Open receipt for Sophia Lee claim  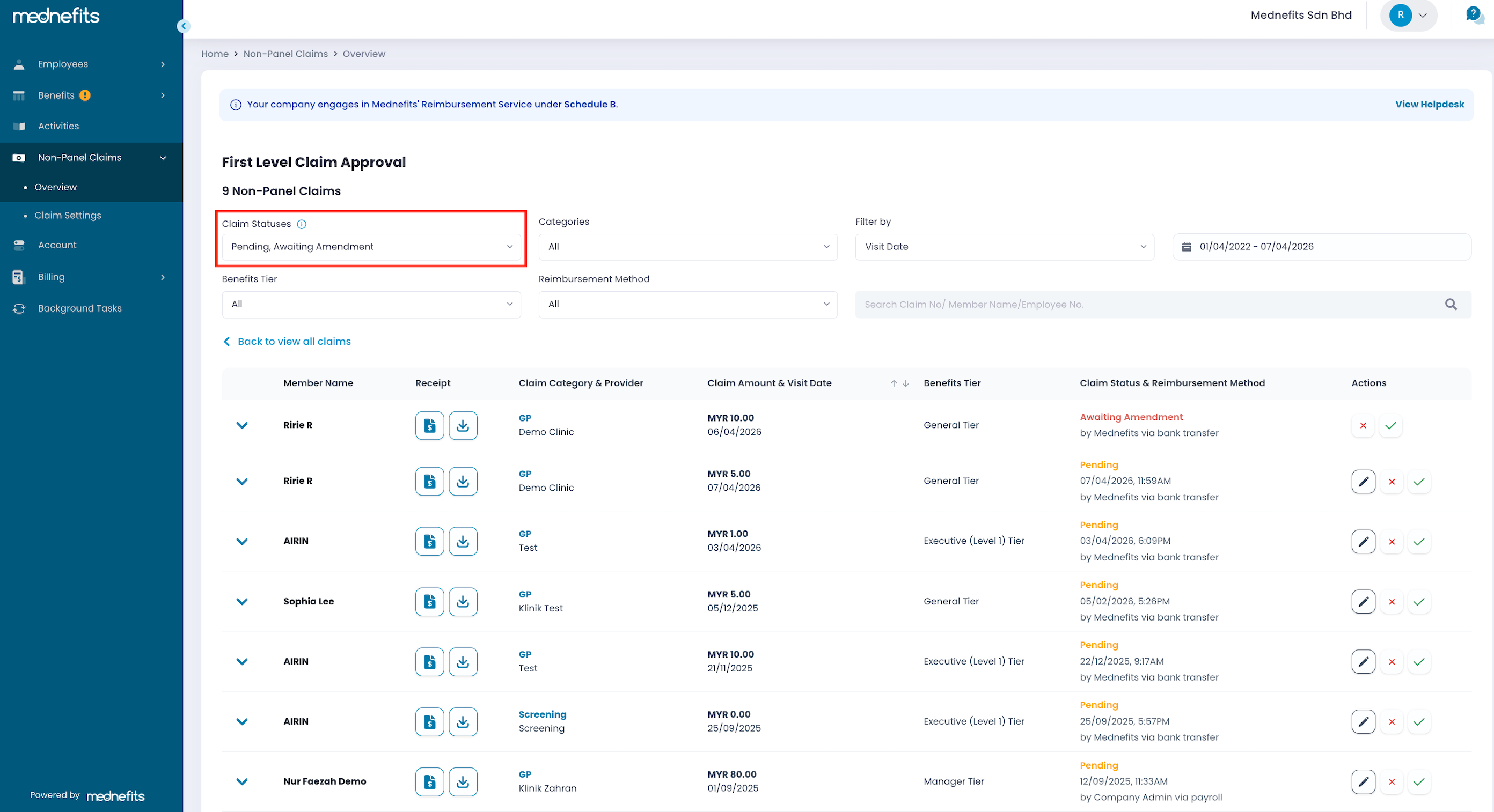[429, 601]
